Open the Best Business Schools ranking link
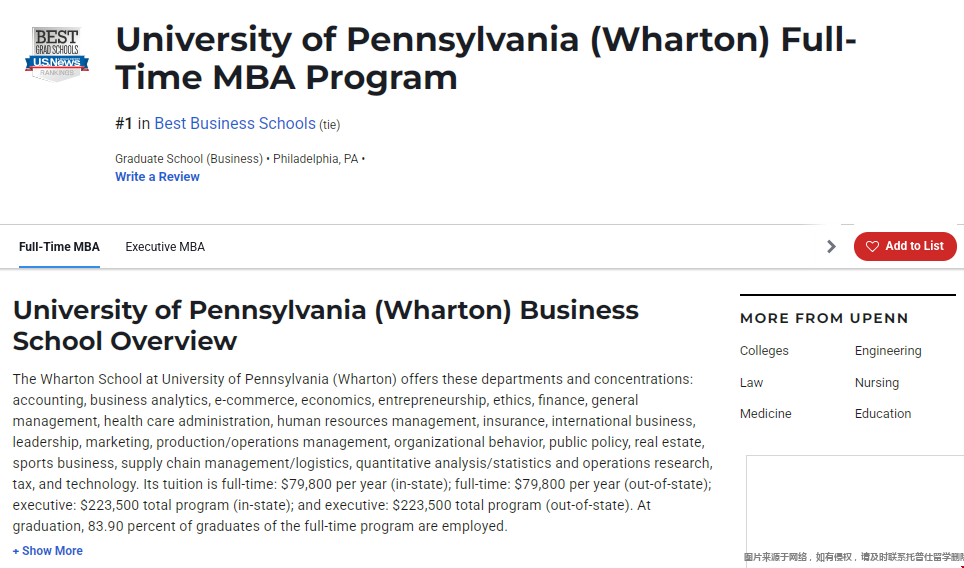Screen dimensions: 964x568 click(x=235, y=124)
